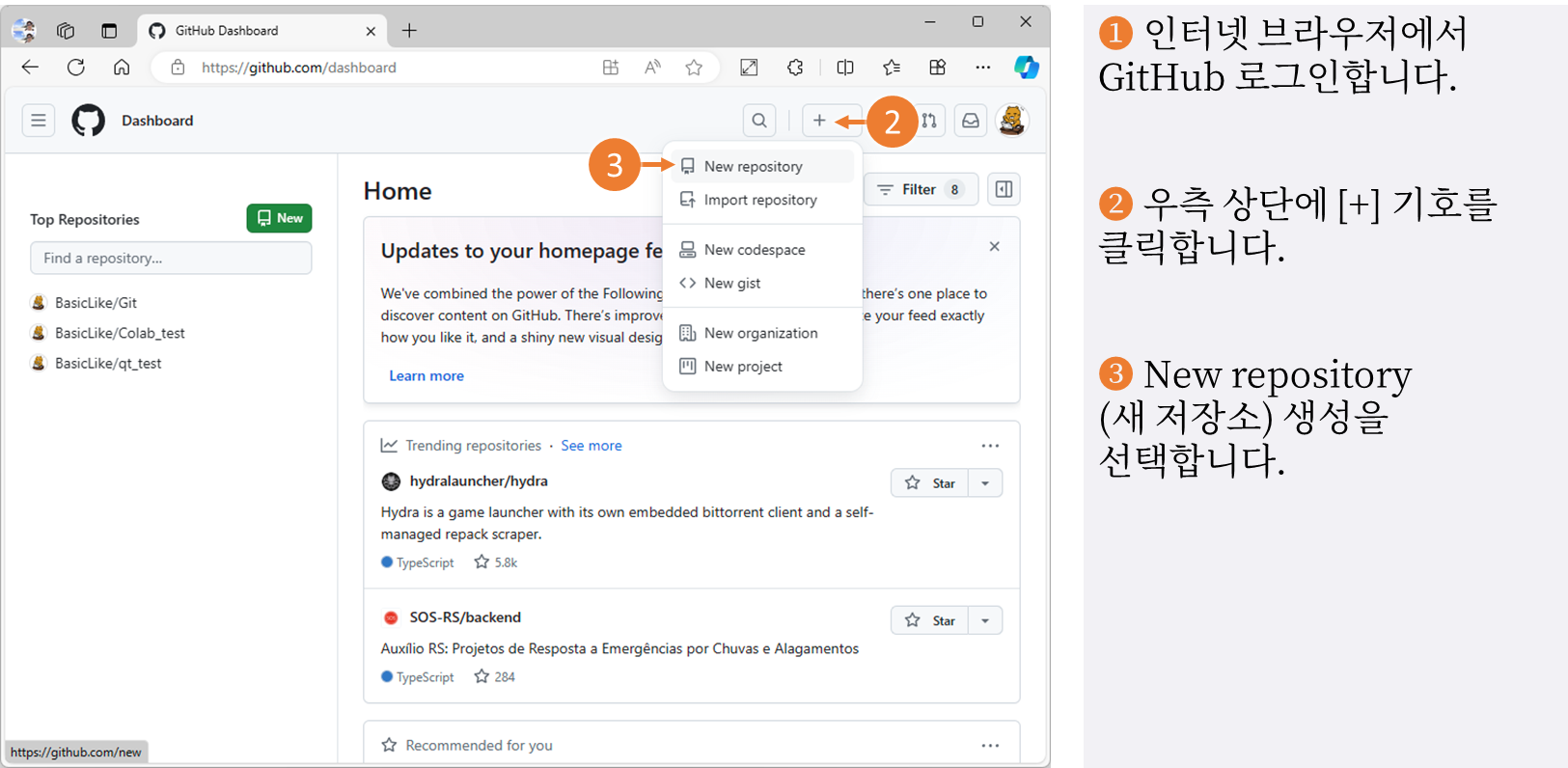Open BasicLike/Colab_test repository

120,333
